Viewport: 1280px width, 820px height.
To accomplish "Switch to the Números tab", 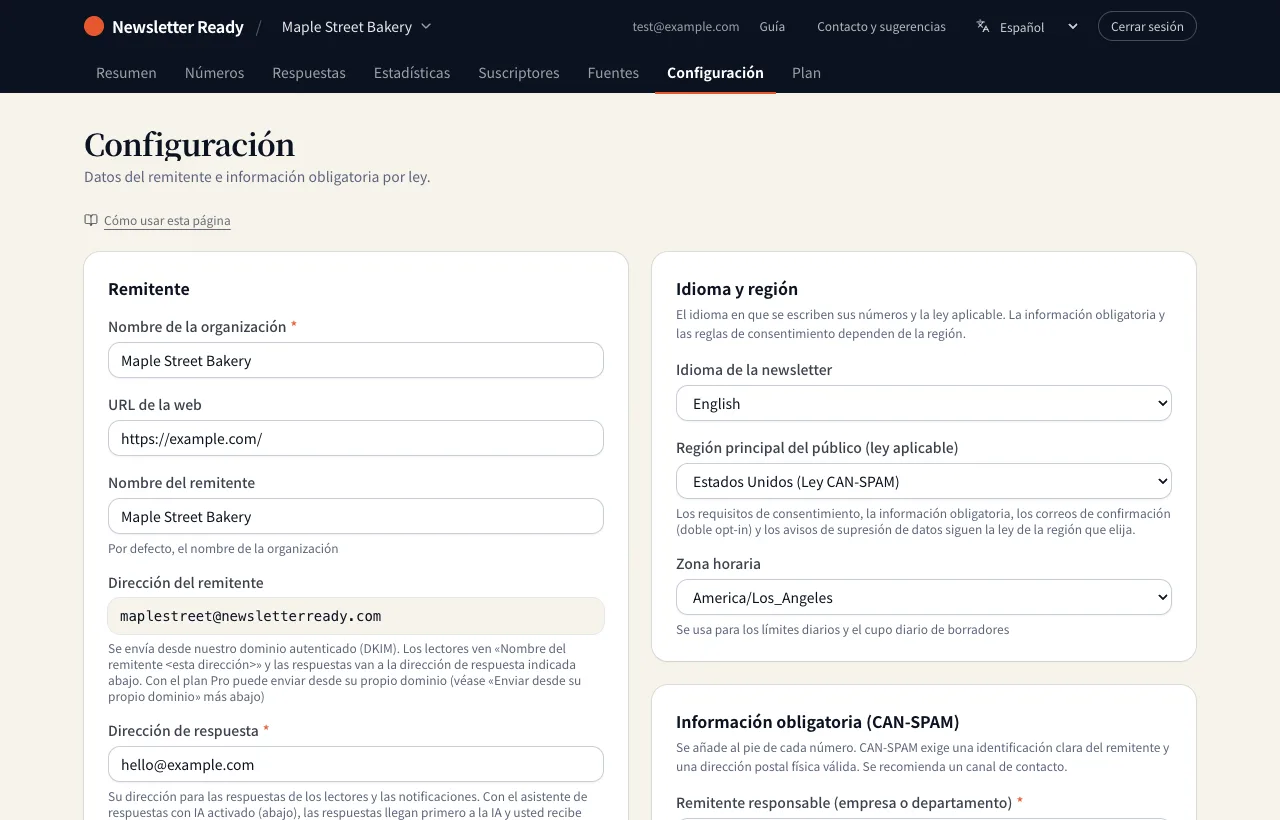I will (x=215, y=73).
